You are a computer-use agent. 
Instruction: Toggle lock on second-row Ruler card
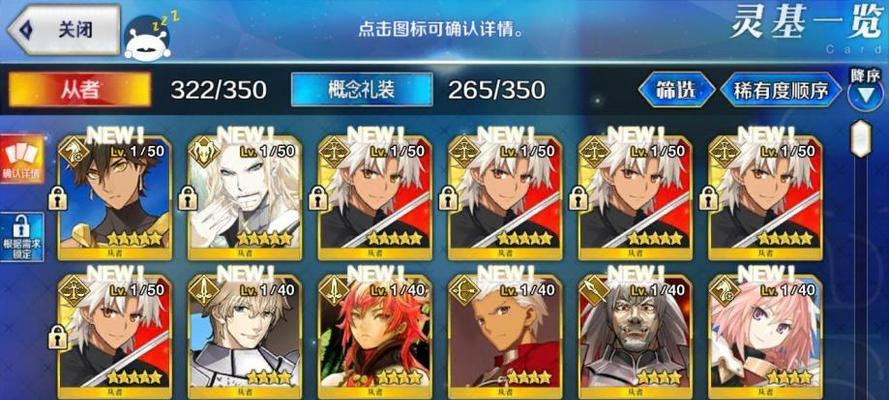58,338
